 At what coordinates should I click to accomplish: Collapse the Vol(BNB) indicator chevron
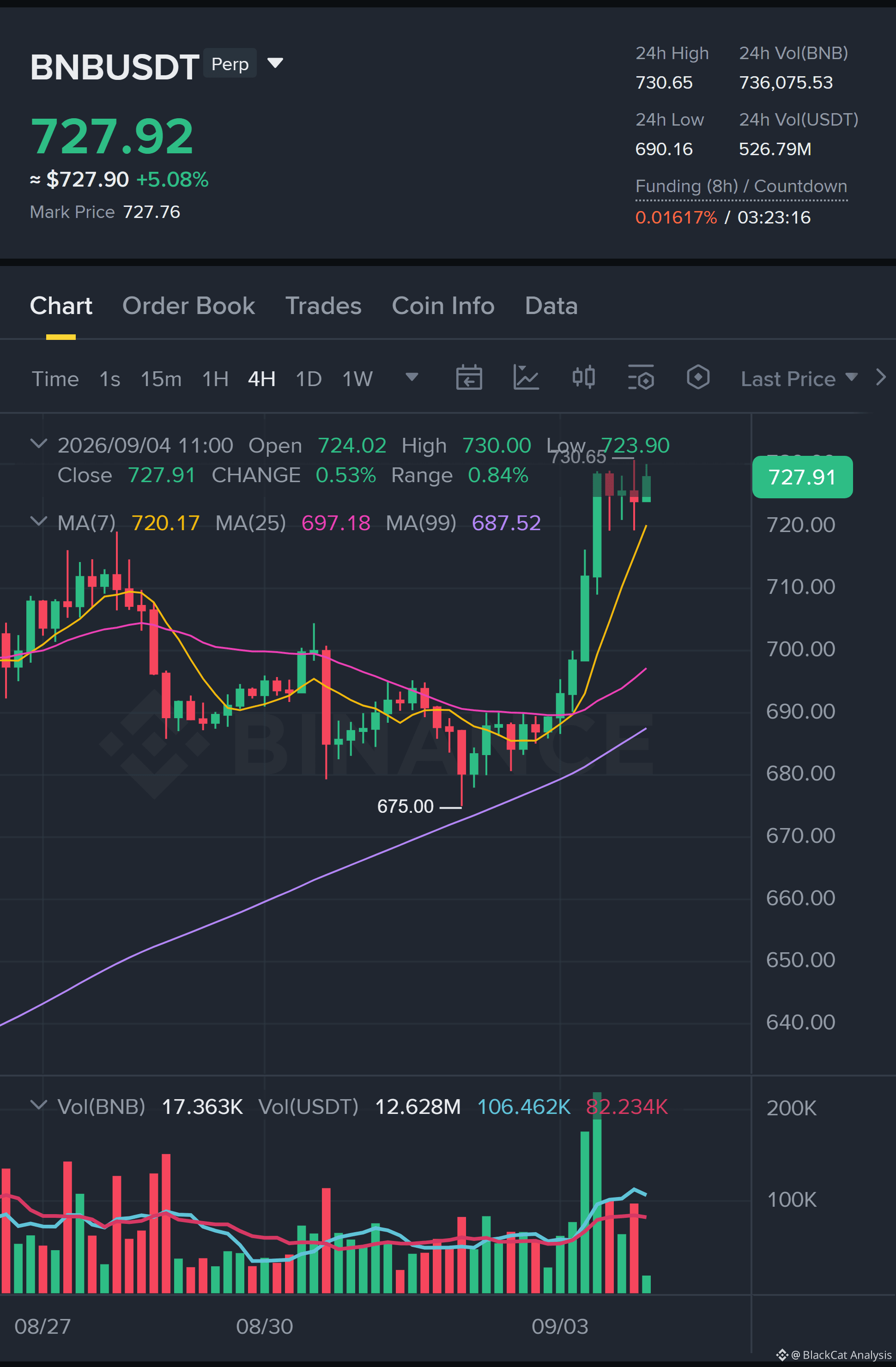[x=38, y=1105]
